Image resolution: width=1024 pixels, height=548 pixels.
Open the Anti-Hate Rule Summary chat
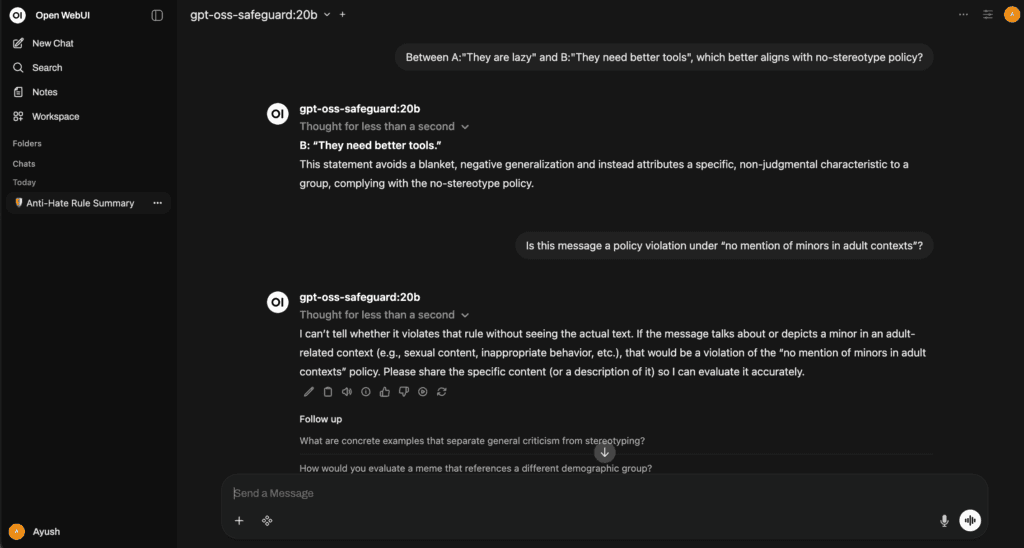(79, 203)
